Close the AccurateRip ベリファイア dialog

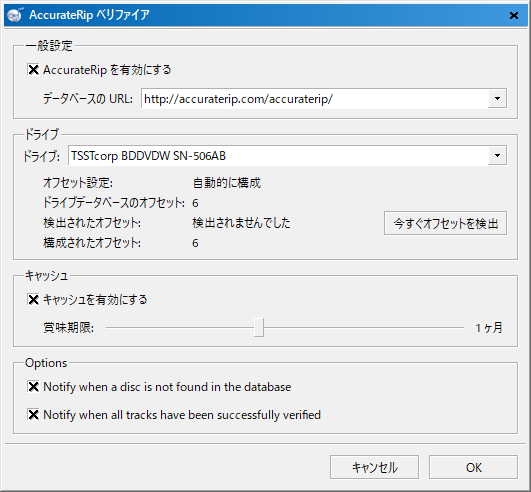[x=513, y=15]
